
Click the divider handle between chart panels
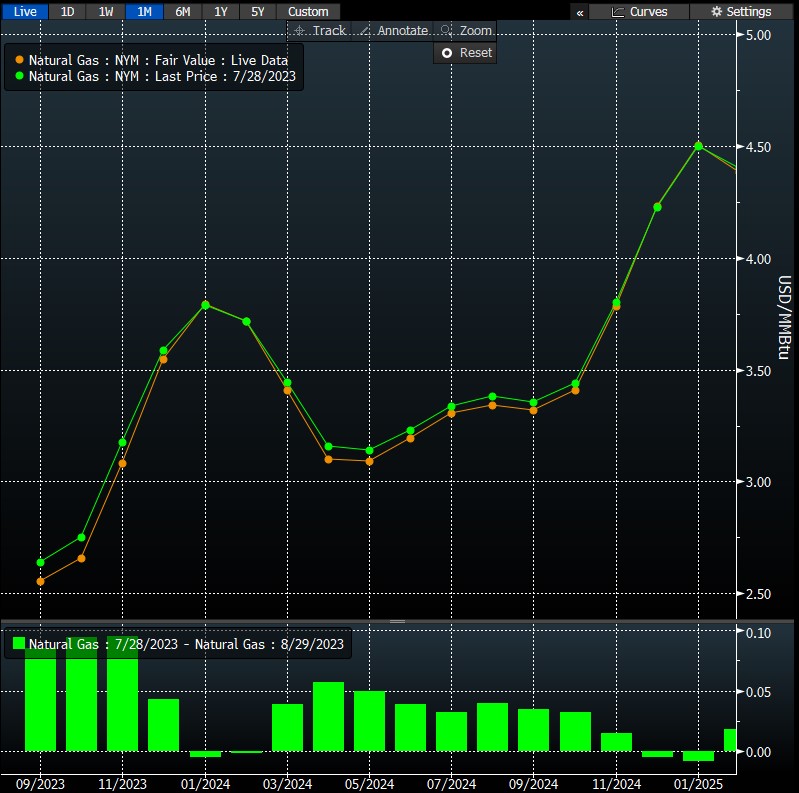click(x=397, y=621)
